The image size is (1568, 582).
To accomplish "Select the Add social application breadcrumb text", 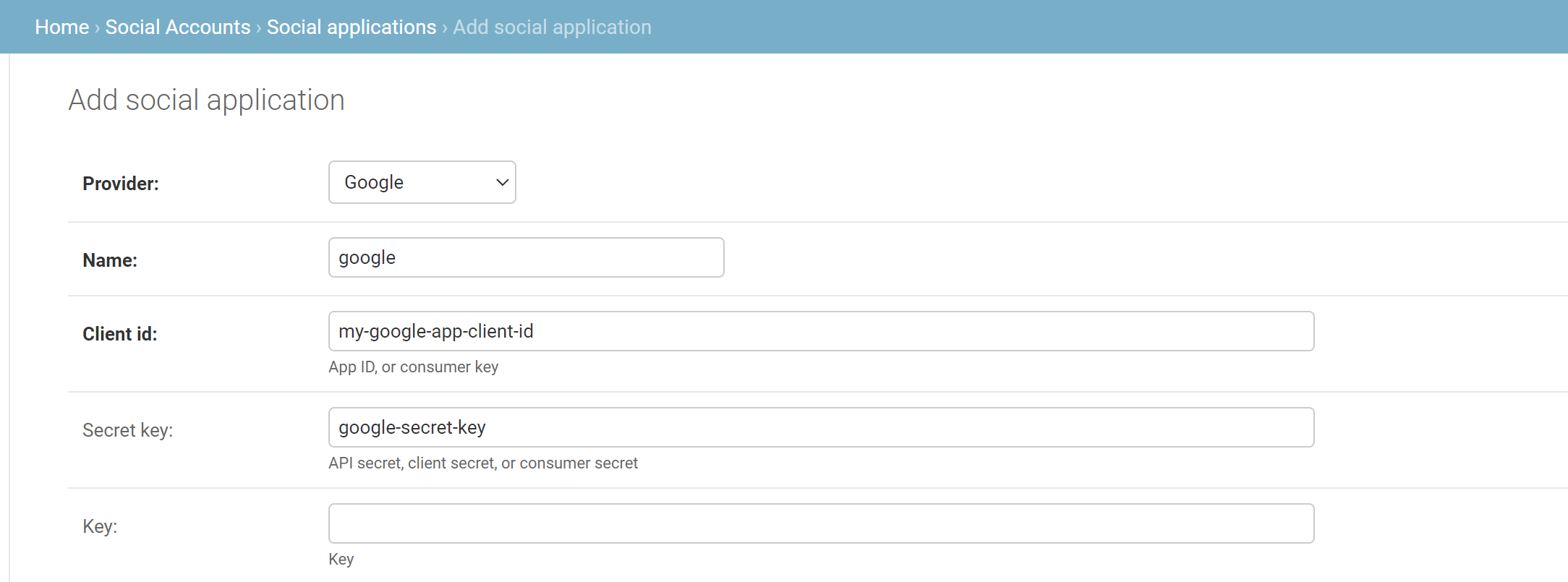I will click(552, 27).
